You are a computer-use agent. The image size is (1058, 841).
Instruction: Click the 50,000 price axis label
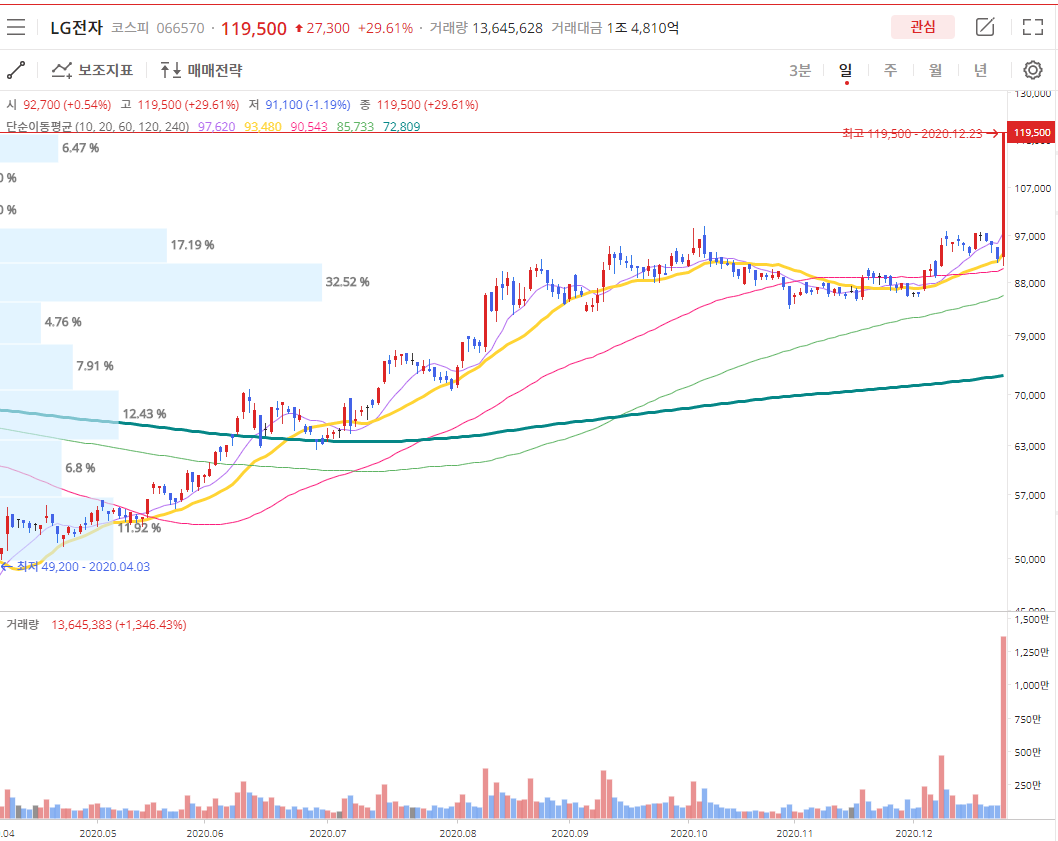pyautogui.click(x=1030, y=559)
